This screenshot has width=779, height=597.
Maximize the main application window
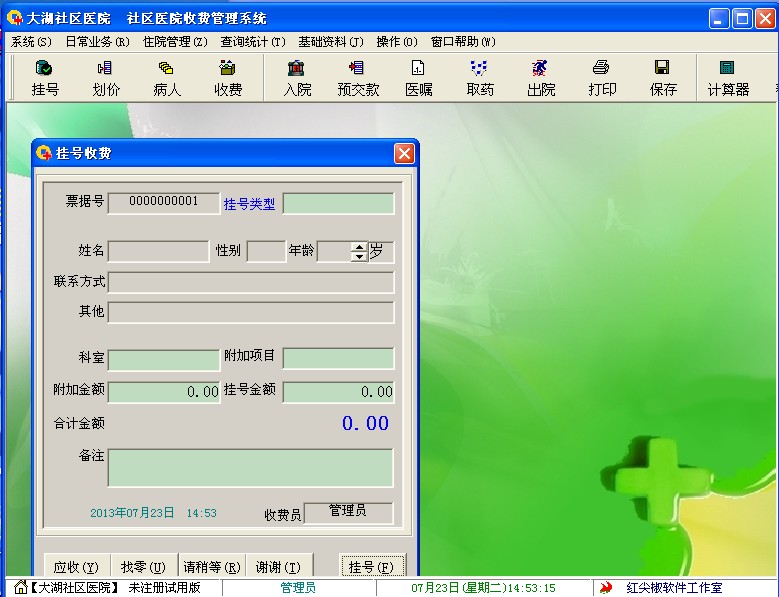(742, 18)
